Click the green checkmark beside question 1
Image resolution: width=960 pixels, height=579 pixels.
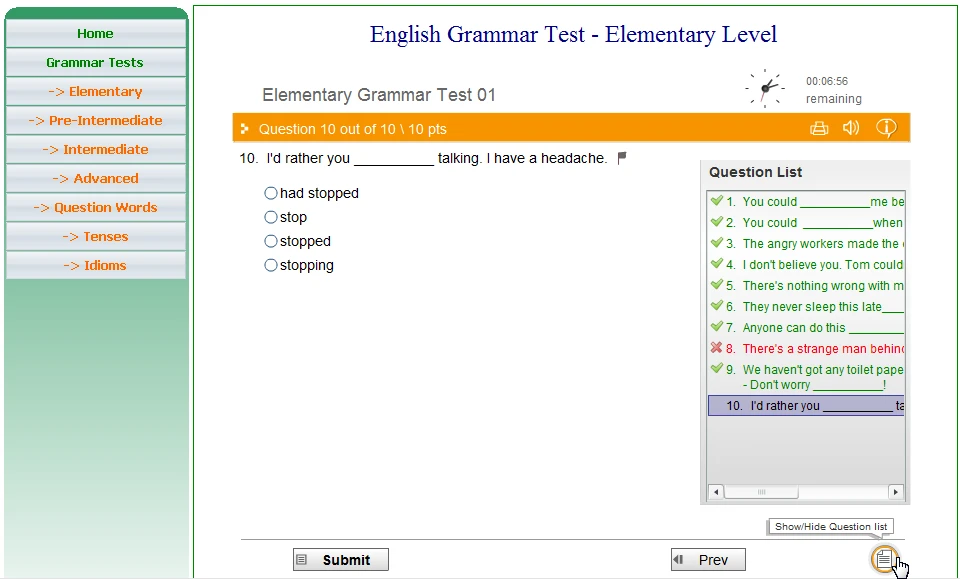[716, 201]
